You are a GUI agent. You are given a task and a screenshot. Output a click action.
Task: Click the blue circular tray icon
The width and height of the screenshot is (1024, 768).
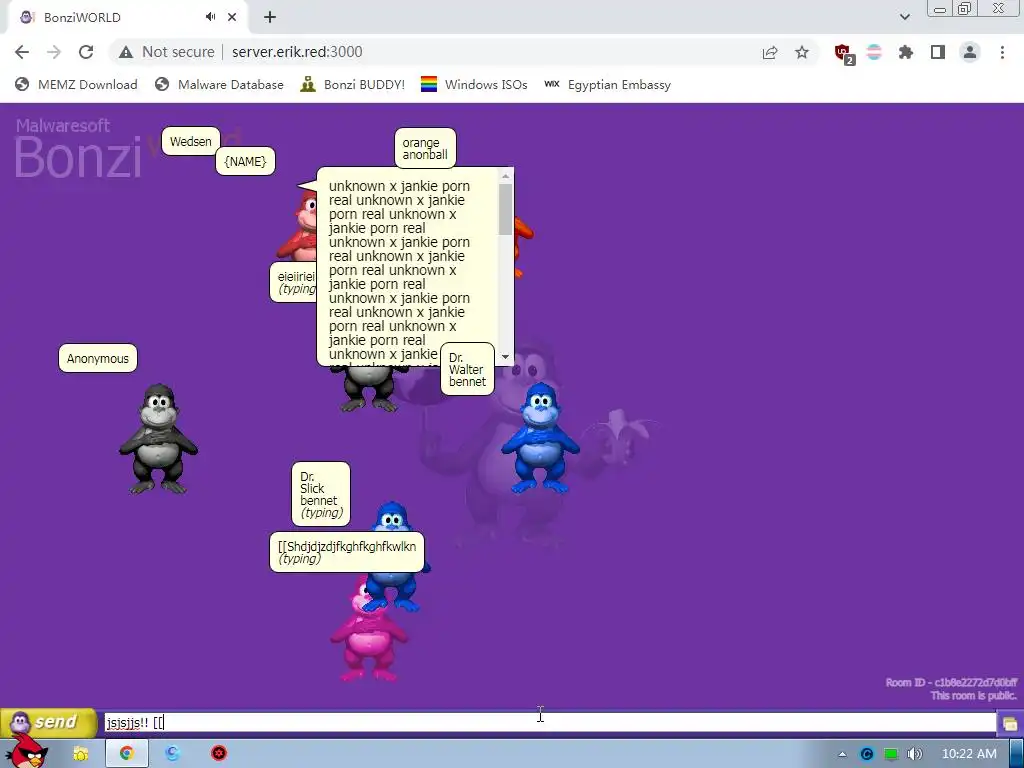coord(867,754)
